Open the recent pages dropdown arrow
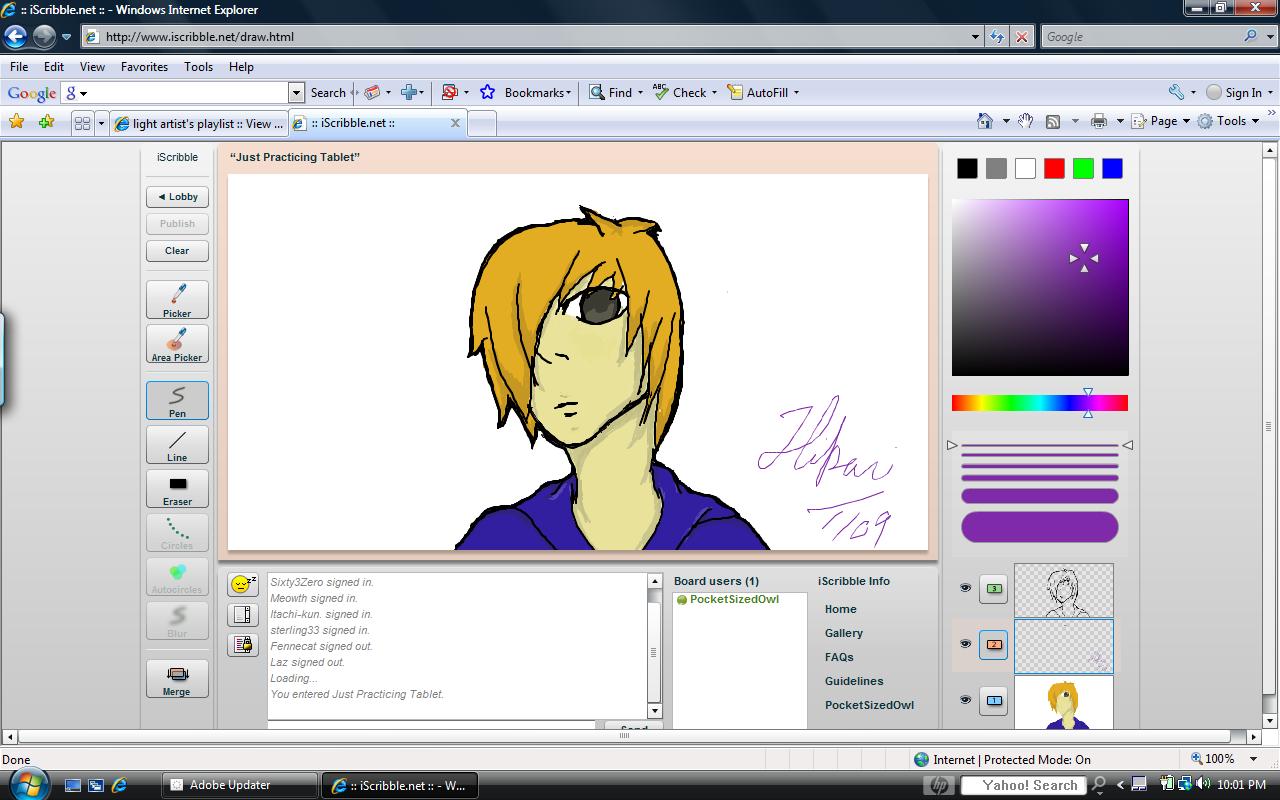Image resolution: width=1280 pixels, height=800 pixels. (x=67, y=37)
